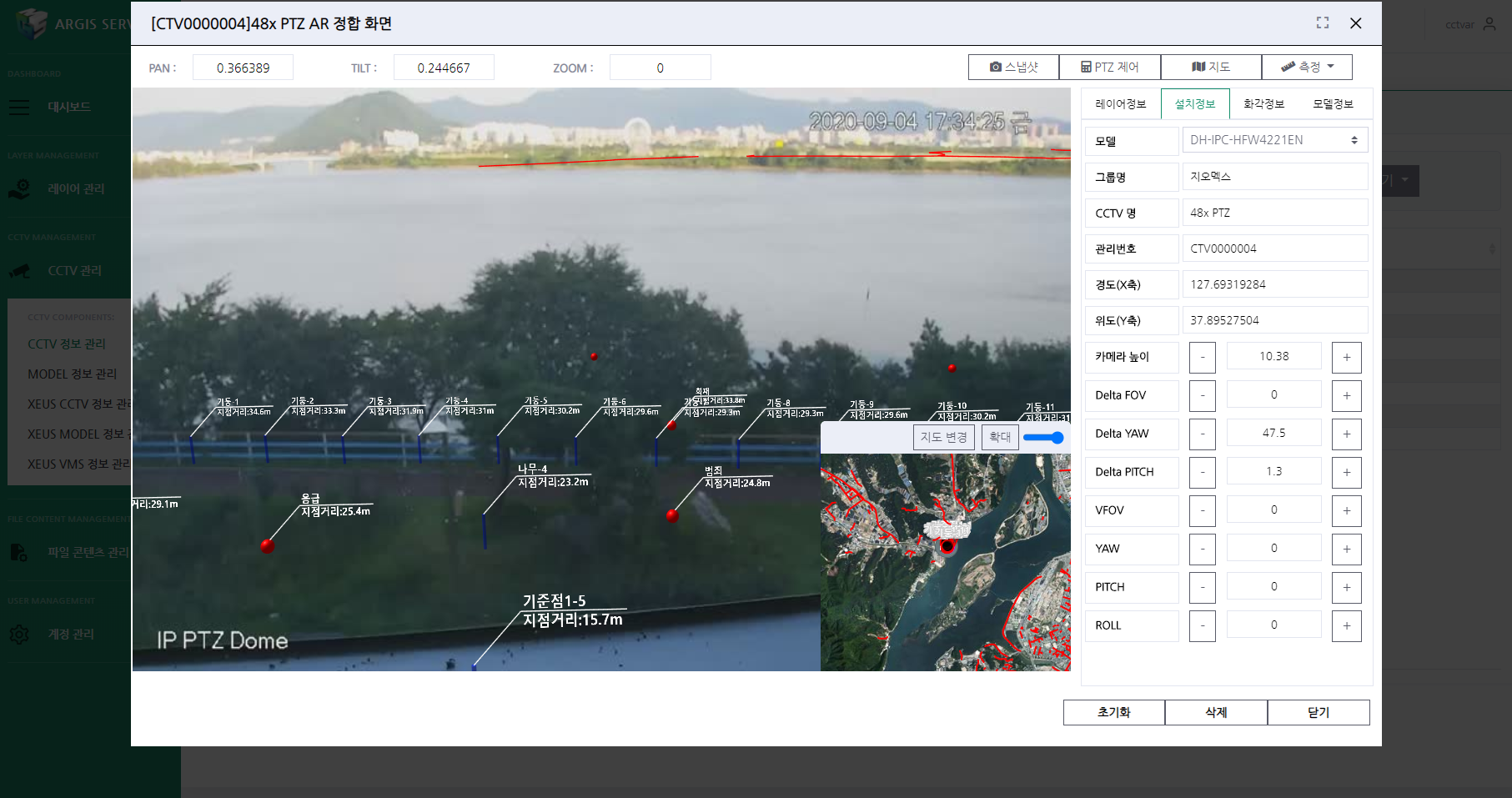Increase VFOV with plus button
Image resolution: width=1512 pixels, height=798 pixels.
[1347, 510]
